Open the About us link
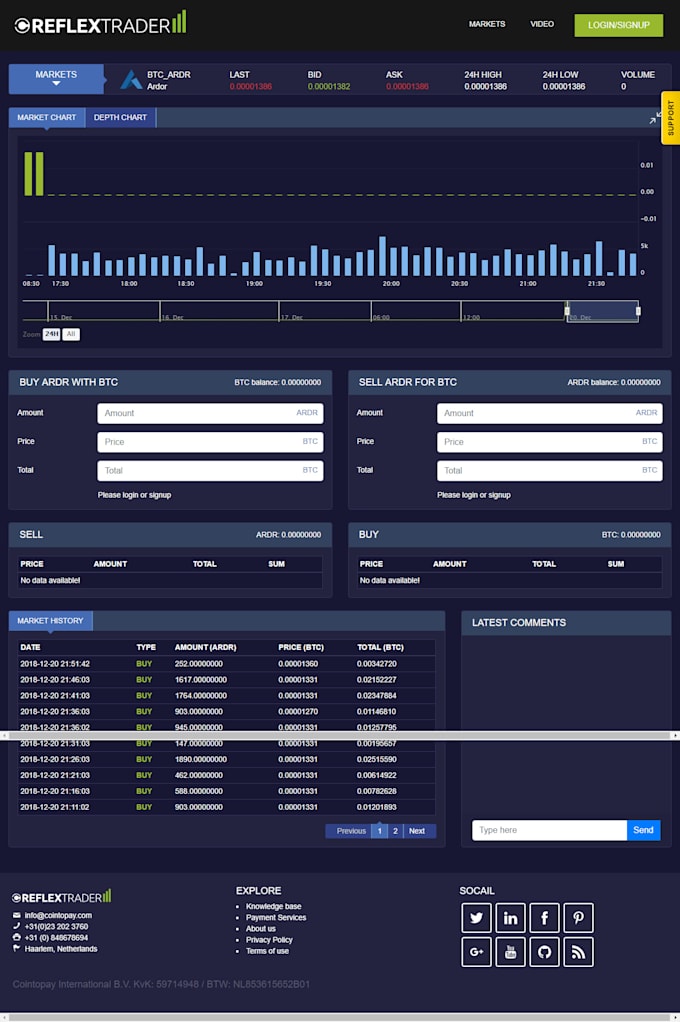 (261, 928)
